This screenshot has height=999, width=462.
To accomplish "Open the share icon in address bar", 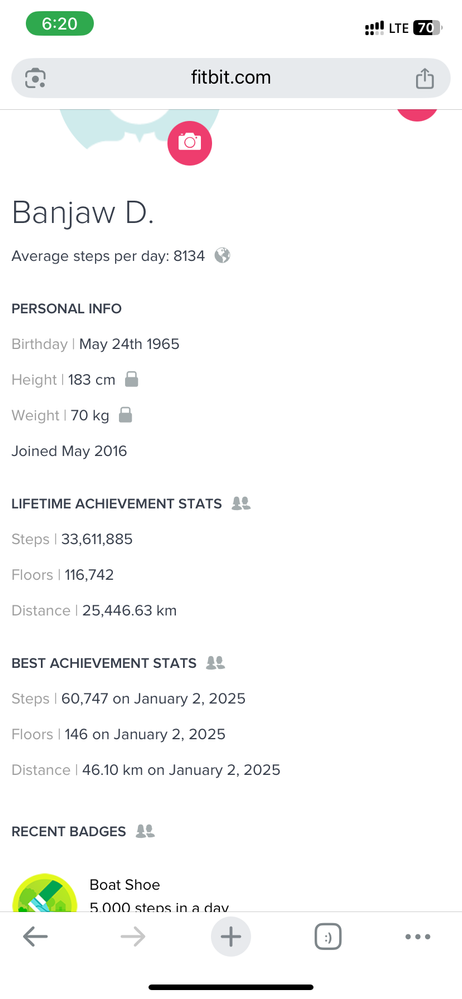I will pyautogui.click(x=424, y=78).
